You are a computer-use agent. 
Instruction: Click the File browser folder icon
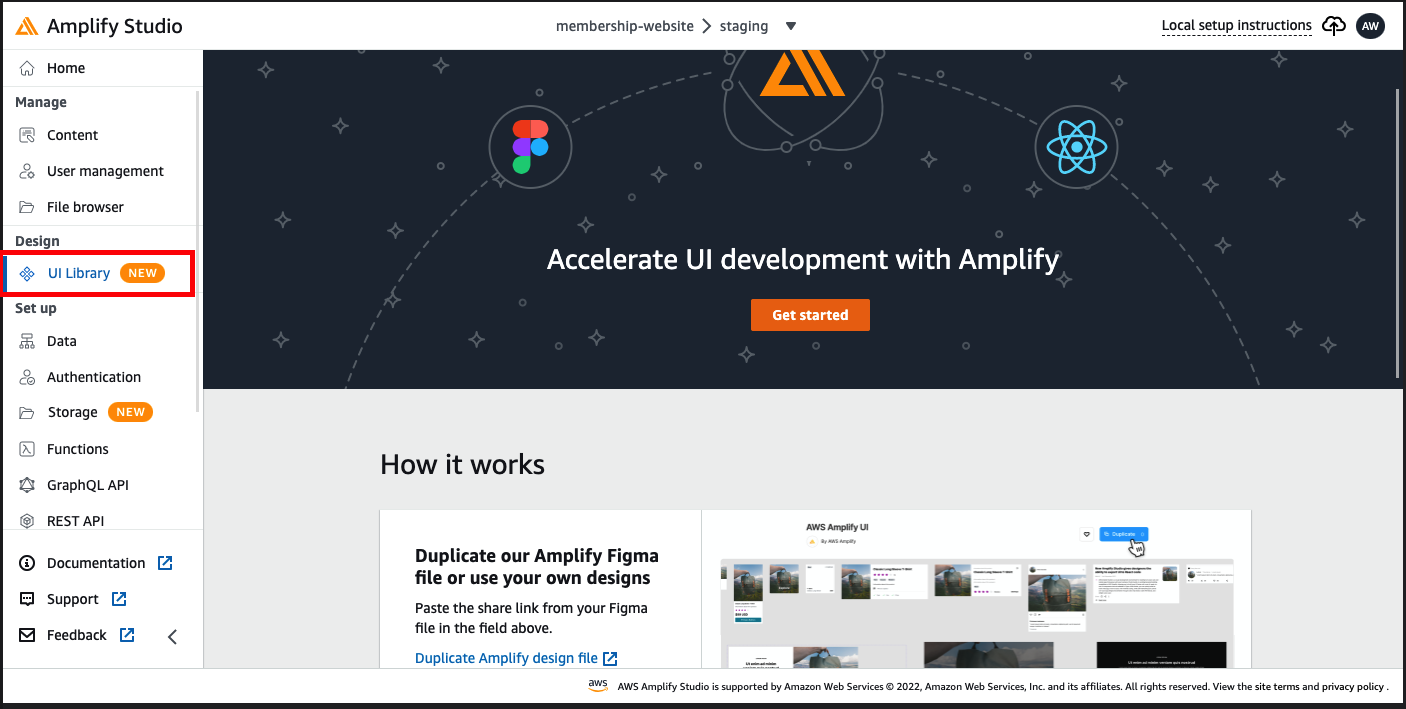click(27, 207)
